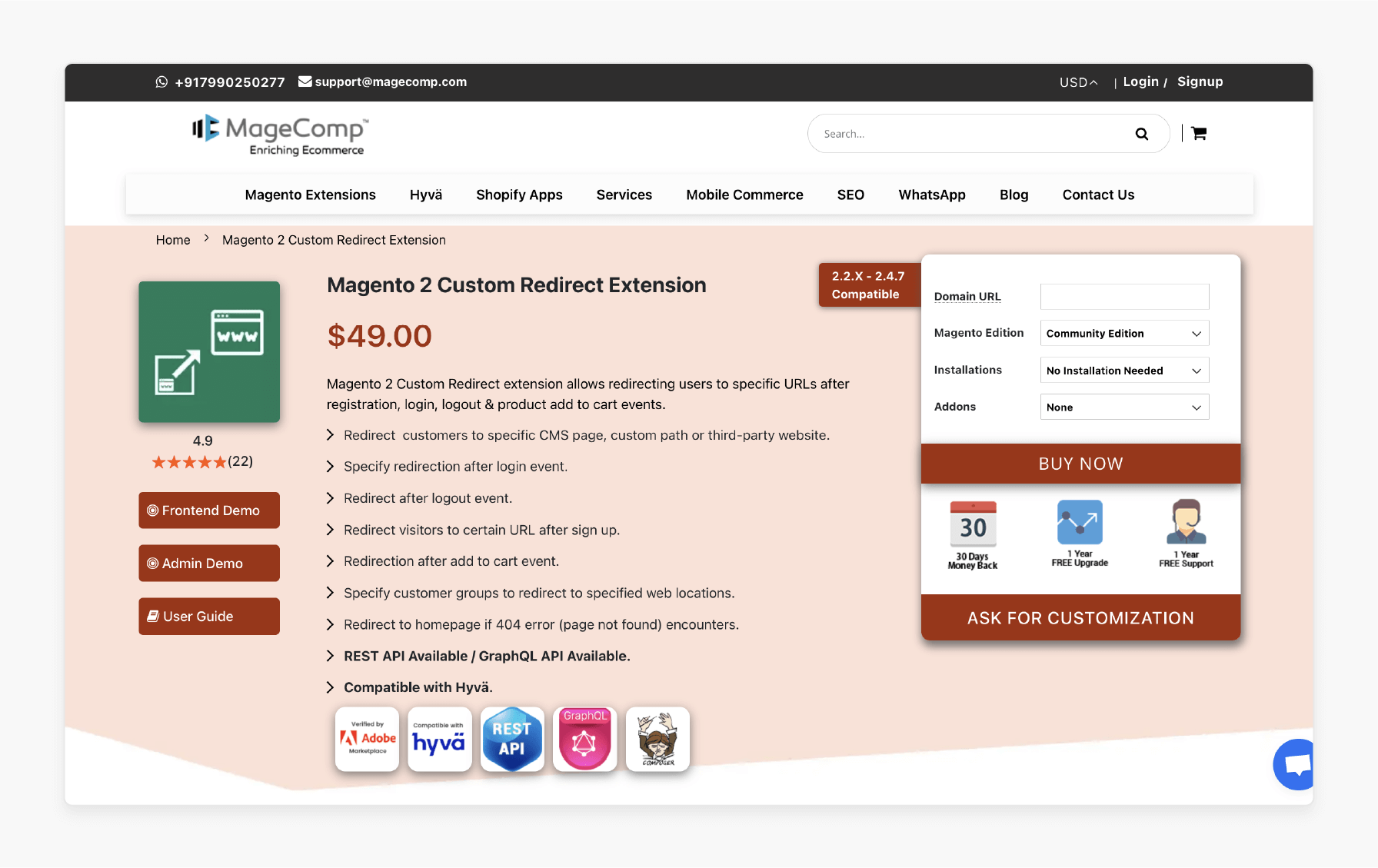
Task: Click the breadcrumb 'Magento 2 Custom Redirect Extension'
Action: coord(334,240)
